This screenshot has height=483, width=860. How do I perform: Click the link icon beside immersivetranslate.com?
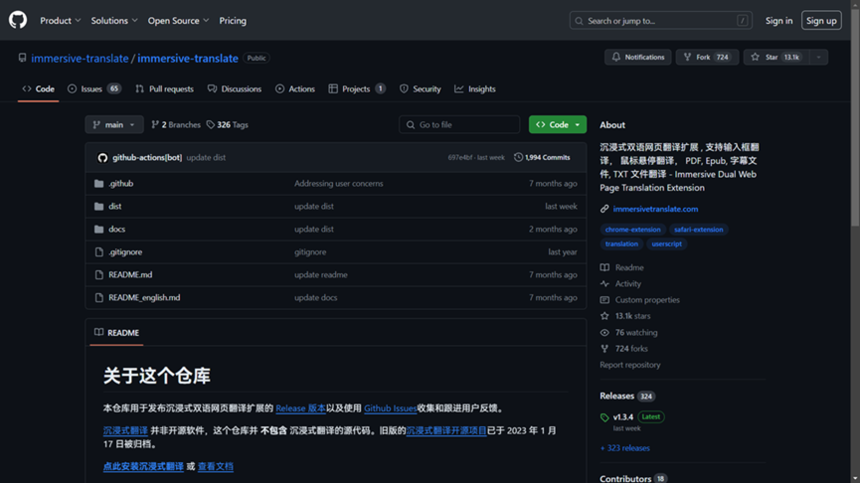(604, 209)
